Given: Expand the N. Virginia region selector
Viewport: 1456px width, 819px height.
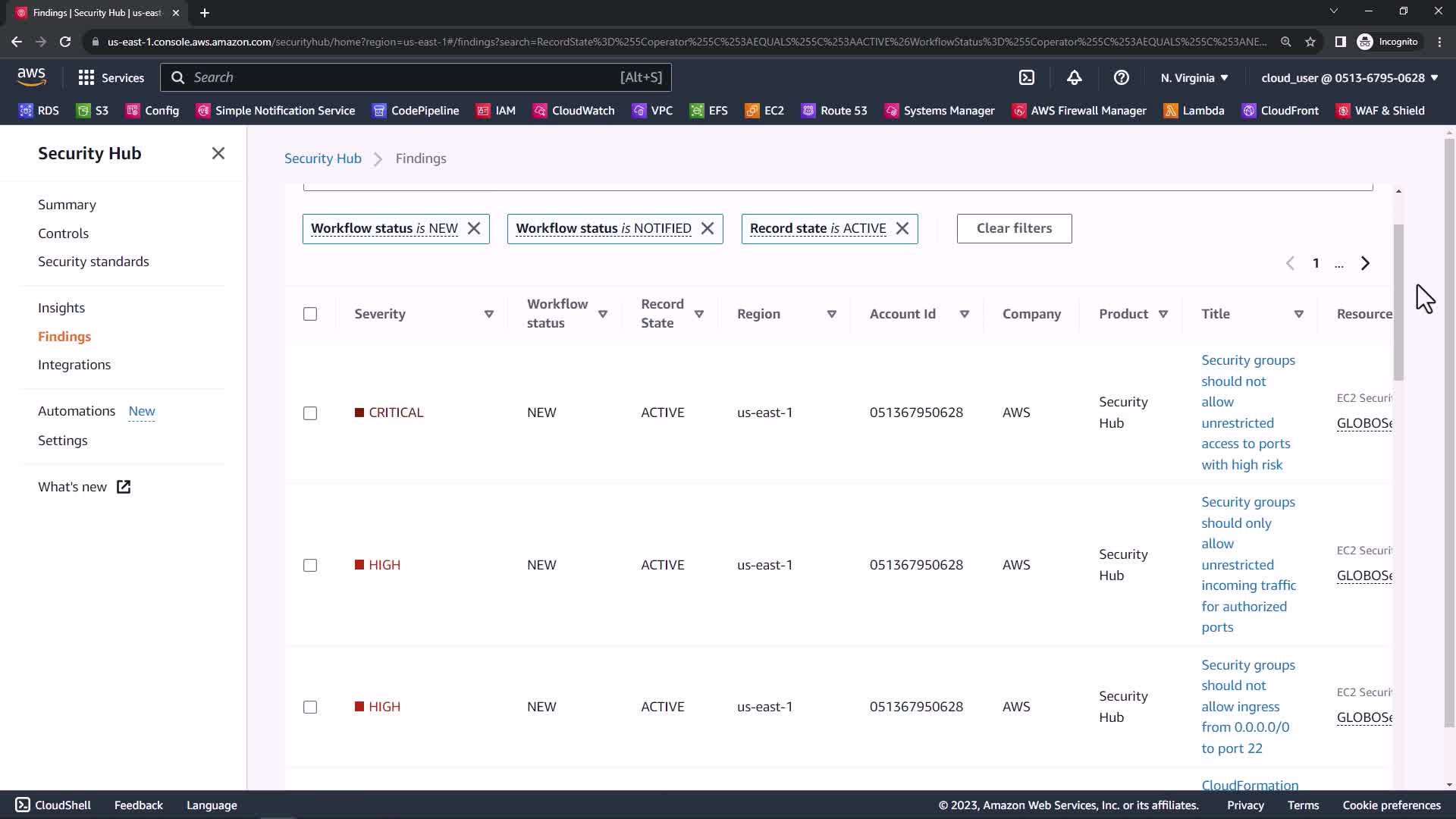Looking at the screenshot, I should tap(1194, 77).
